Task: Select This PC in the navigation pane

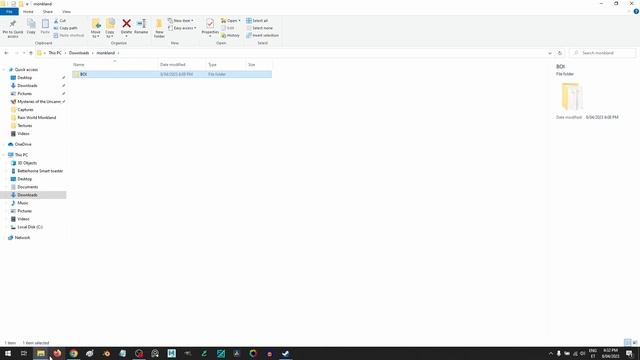Action: click(21, 155)
